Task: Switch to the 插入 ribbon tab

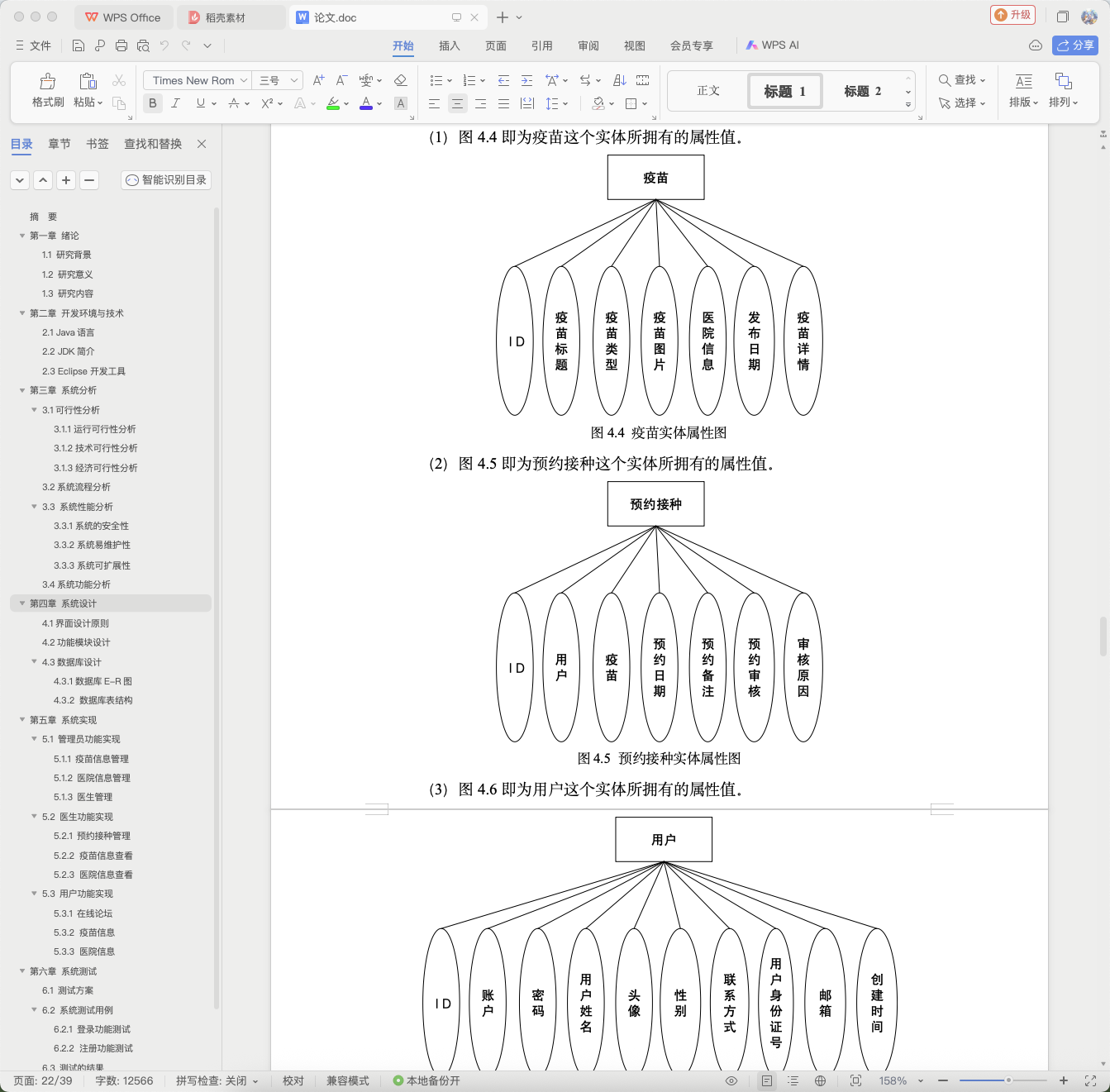Action: [449, 45]
